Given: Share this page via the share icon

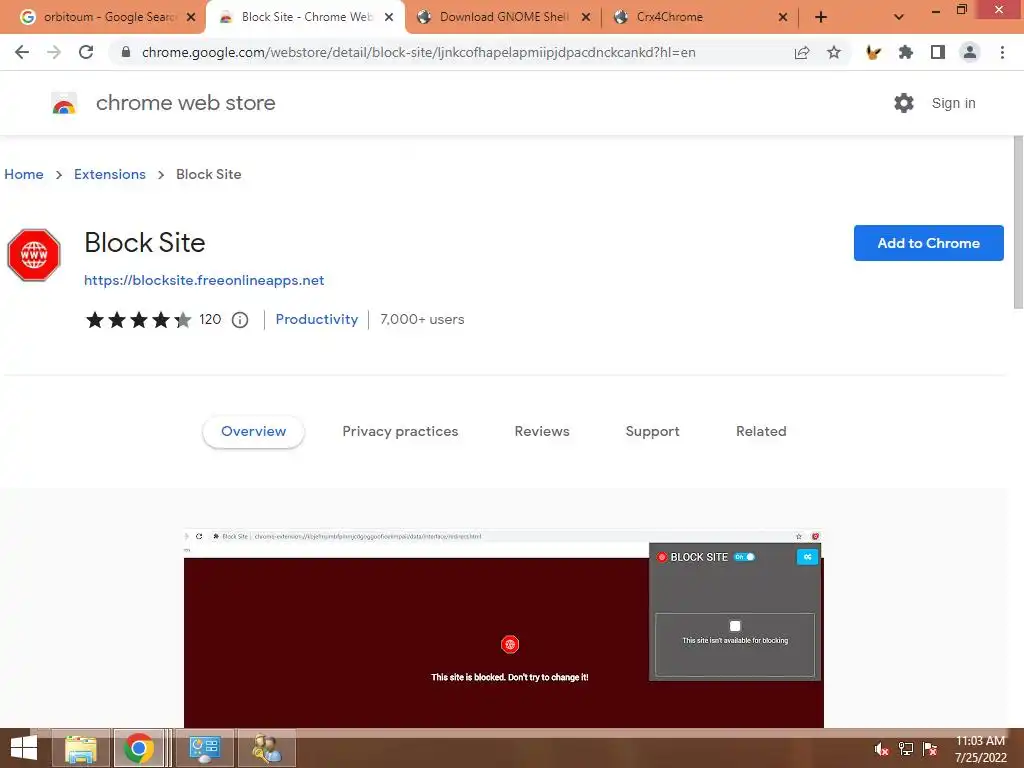Looking at the screenshot, I should pyautogui.click(x=802, y=52).
